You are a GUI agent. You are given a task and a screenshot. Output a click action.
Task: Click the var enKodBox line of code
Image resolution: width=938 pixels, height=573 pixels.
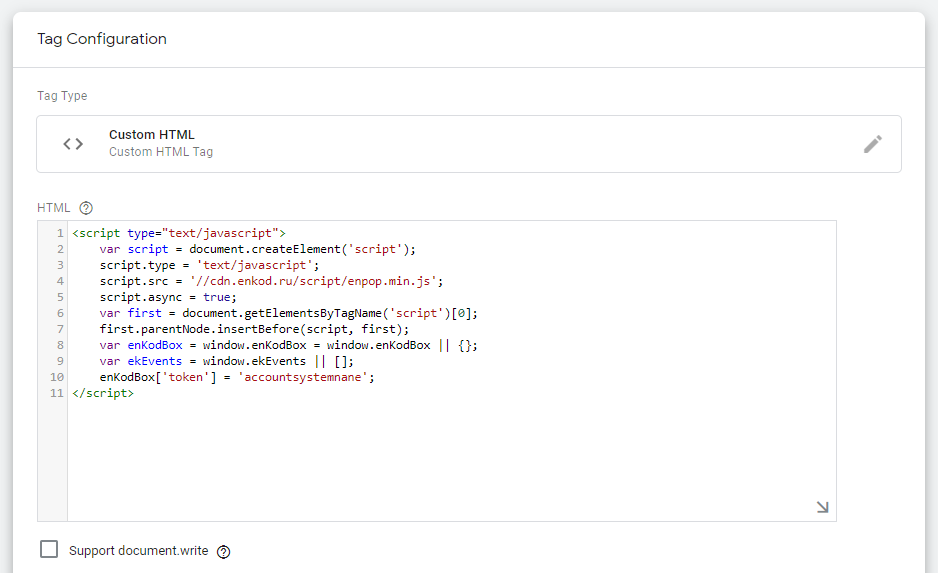pyautogui.click(x=288, y=346)
